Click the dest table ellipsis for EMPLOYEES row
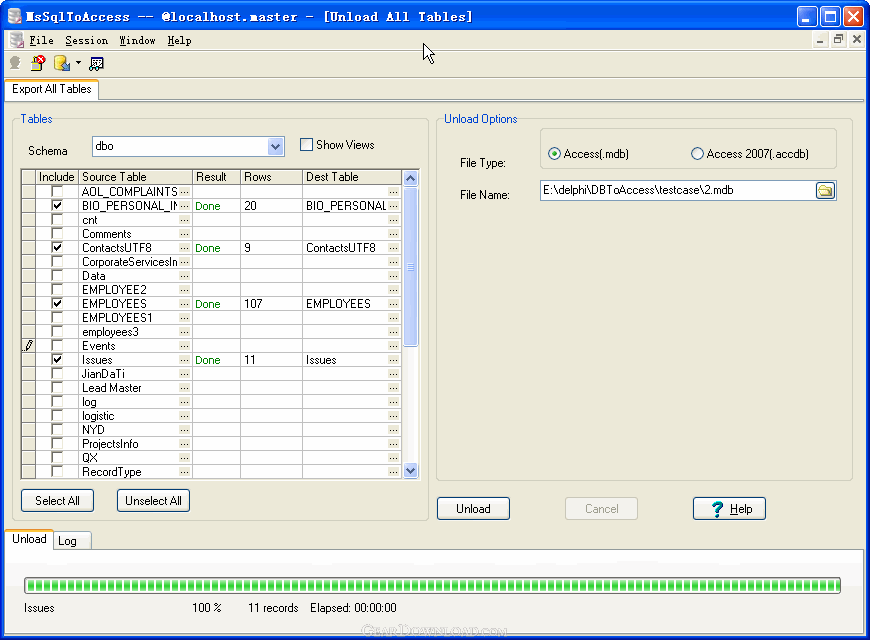This screenshot has height=640, width=870. [x=393, y=304]
